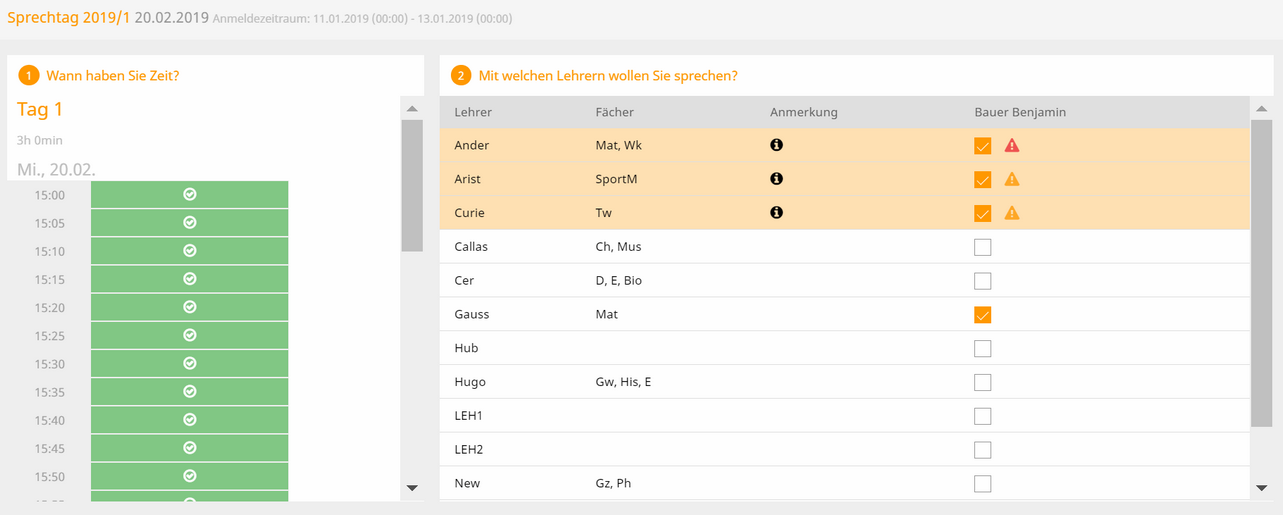1283x515 pixels.
Task: Check the New teacher checkbox
Action: 983,484
